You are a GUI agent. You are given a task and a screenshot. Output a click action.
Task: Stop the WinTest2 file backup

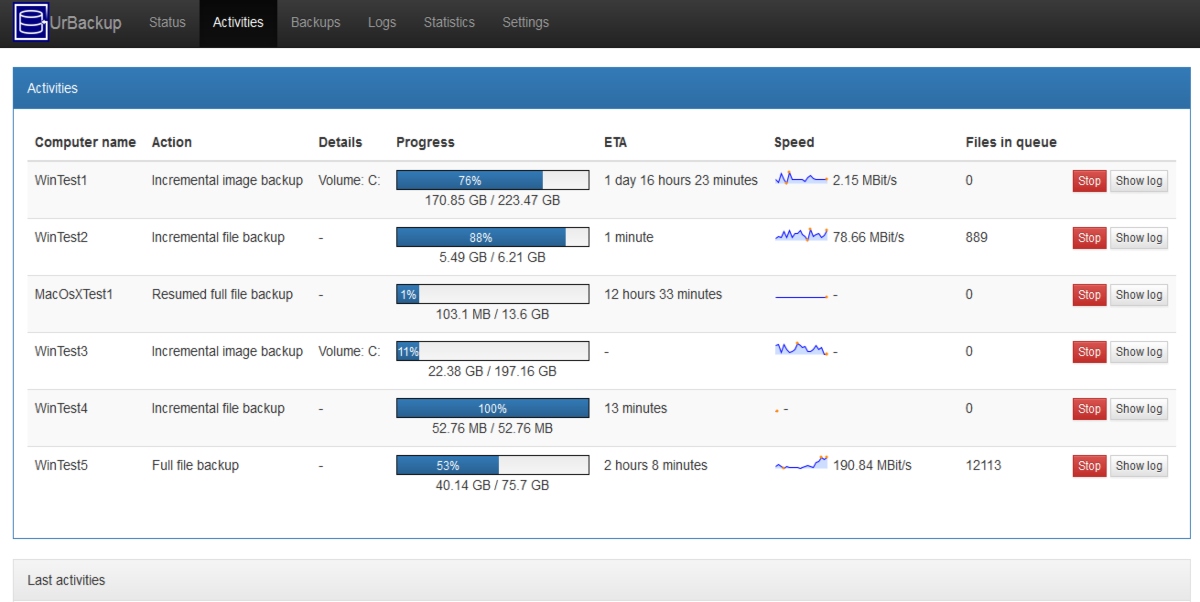tap(1089, 238)
